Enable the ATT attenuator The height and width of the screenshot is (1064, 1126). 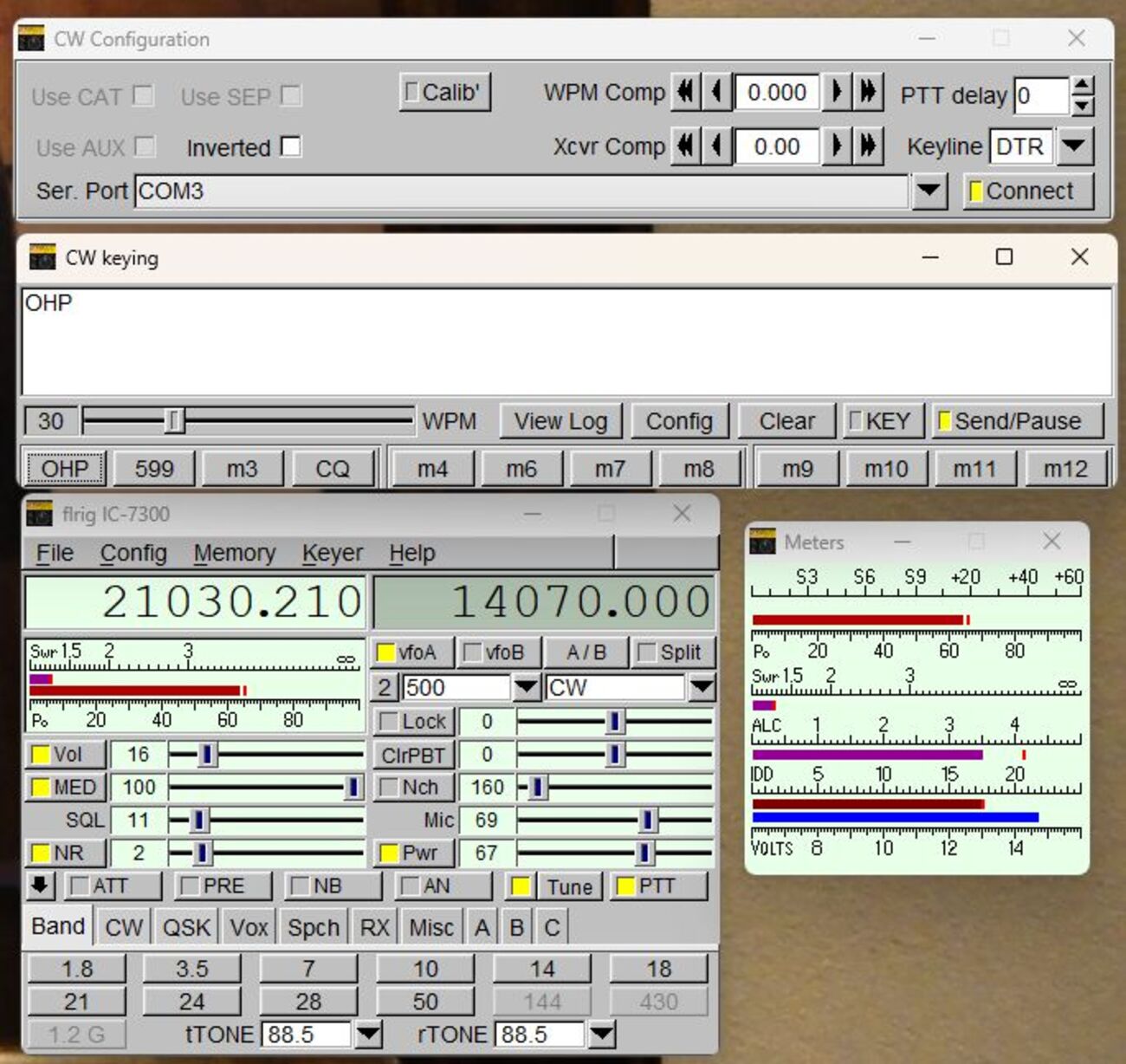tap(114, 886)
